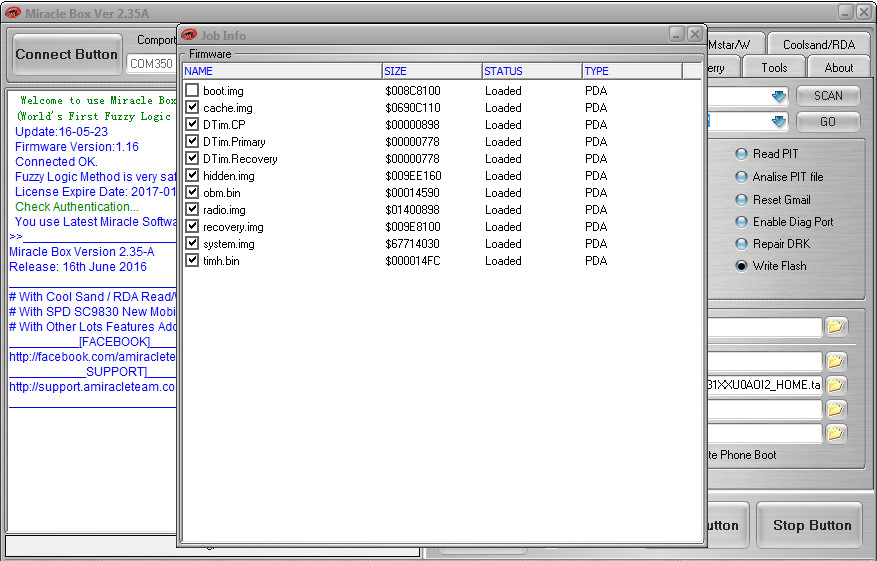Viewport: 877px width, 561px height.
Task: Sort firmware list by NAME column
Action: [282, 71]
